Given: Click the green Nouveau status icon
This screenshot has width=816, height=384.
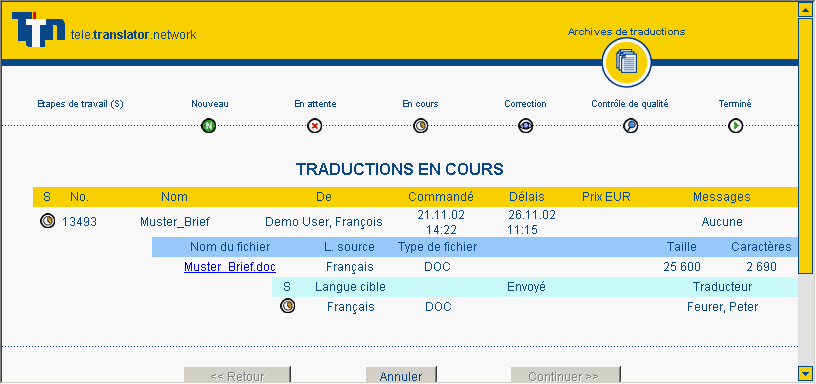Looking at the screenshot, I should tap(209, 126).
